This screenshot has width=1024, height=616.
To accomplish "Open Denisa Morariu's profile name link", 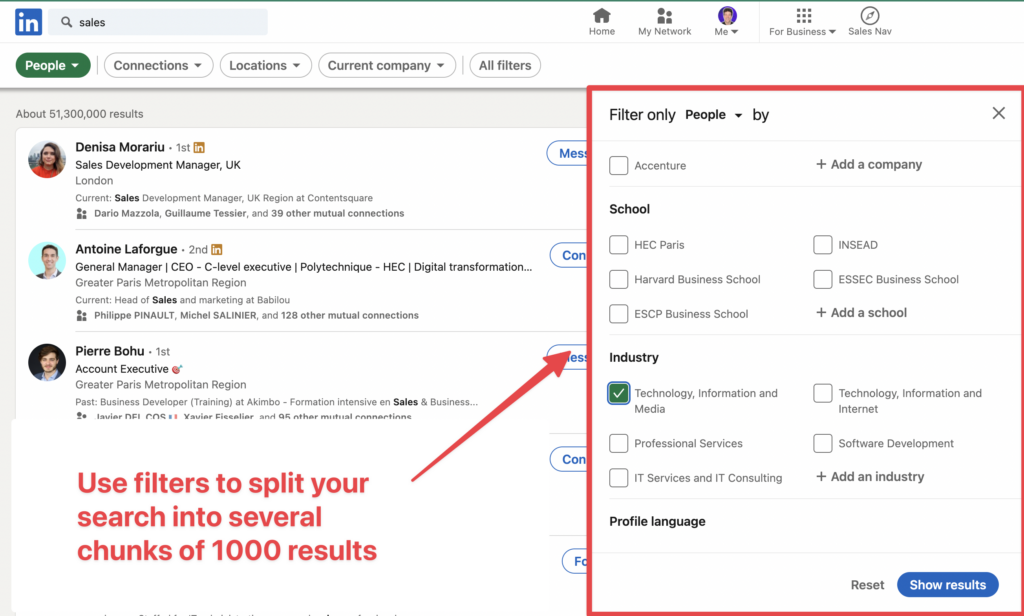I will coord(120,147).
